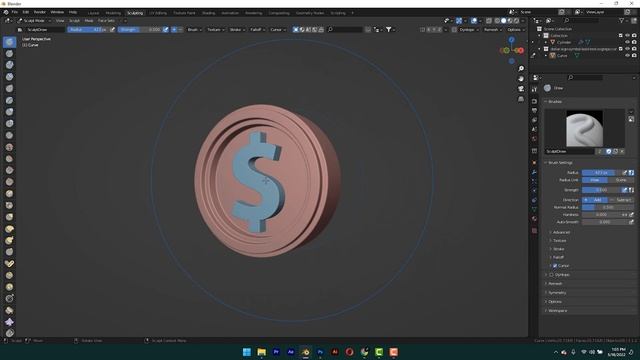The width and height of the screenshot is (640, 360).
Task: Toggle visibility of Collection in outliner
Action: click(627, 36)
